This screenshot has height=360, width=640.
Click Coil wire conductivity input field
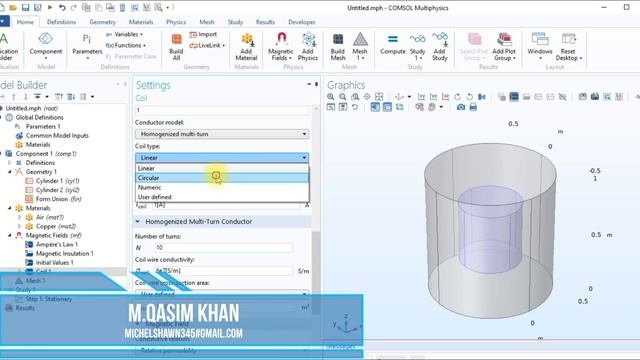click(224, 271)
